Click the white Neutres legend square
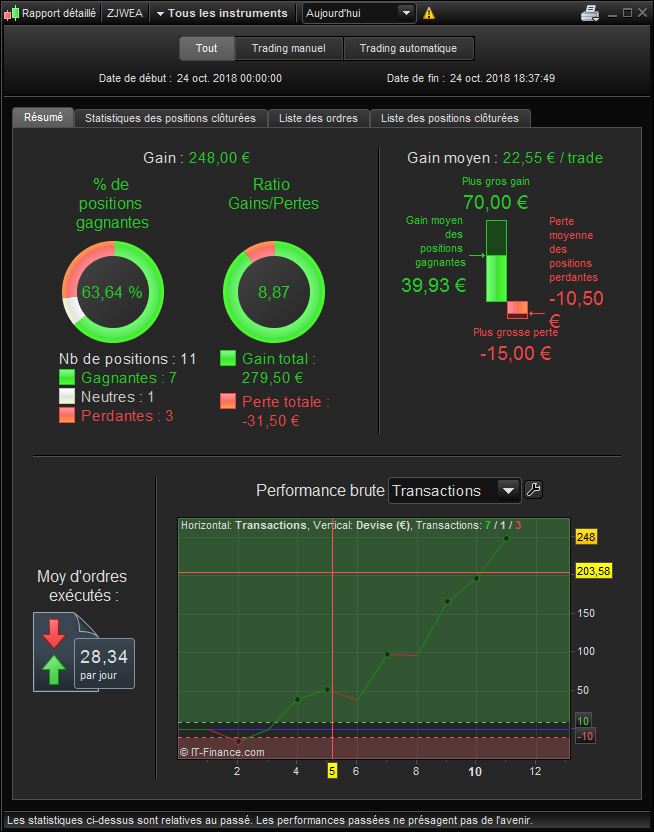The height and width of the screenshot is (832, 654). point(67,396)
